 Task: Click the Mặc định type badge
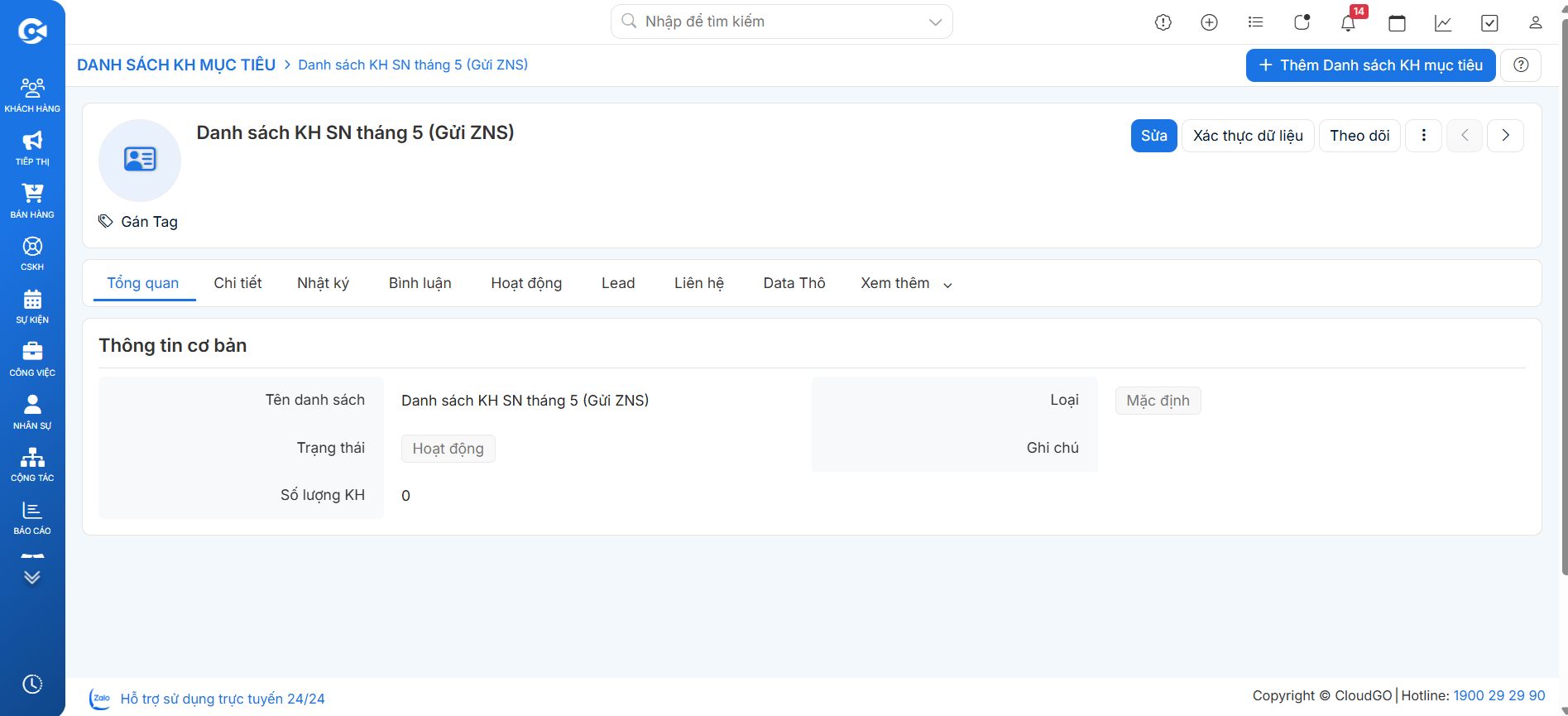(x=1158, y=401)
